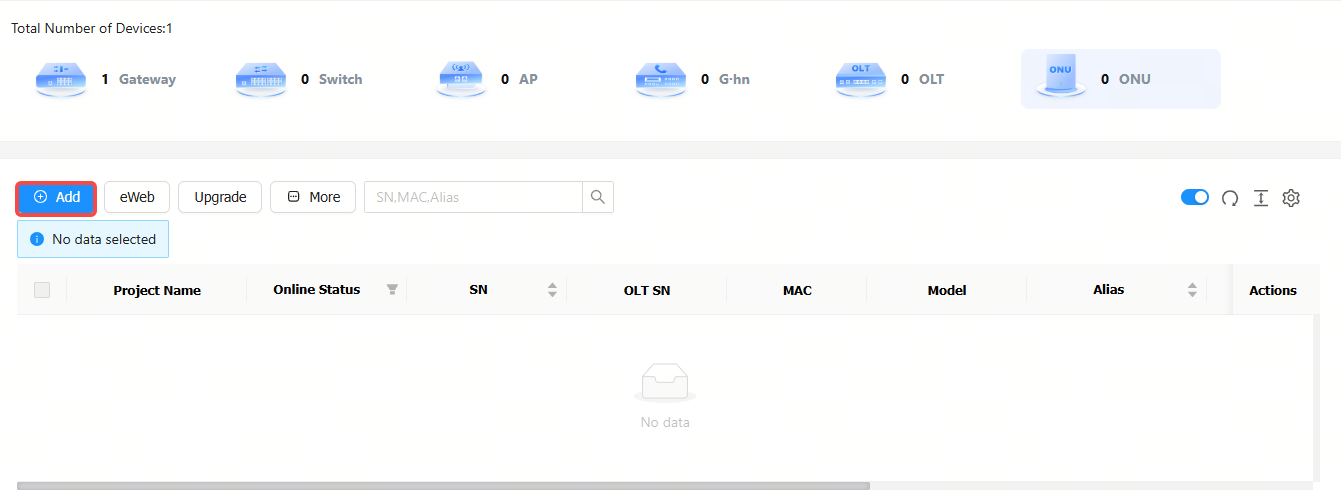Toggle the blue switch above the table
Screen dimensions: 1341x501
[1195, 197]
